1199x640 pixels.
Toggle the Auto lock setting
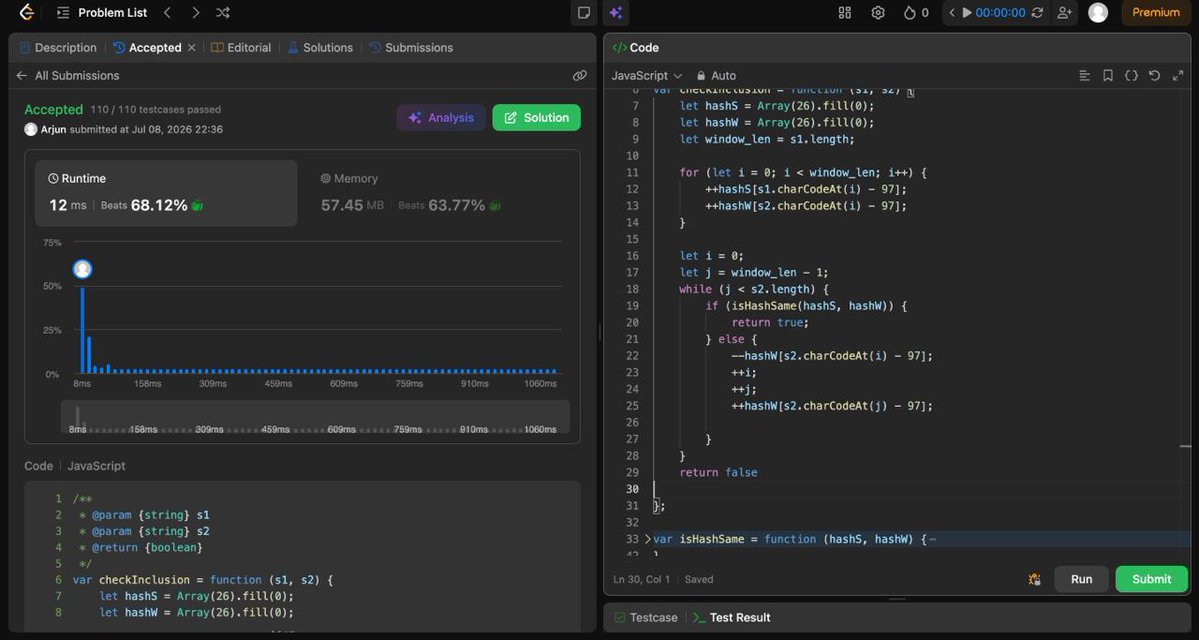716,76
